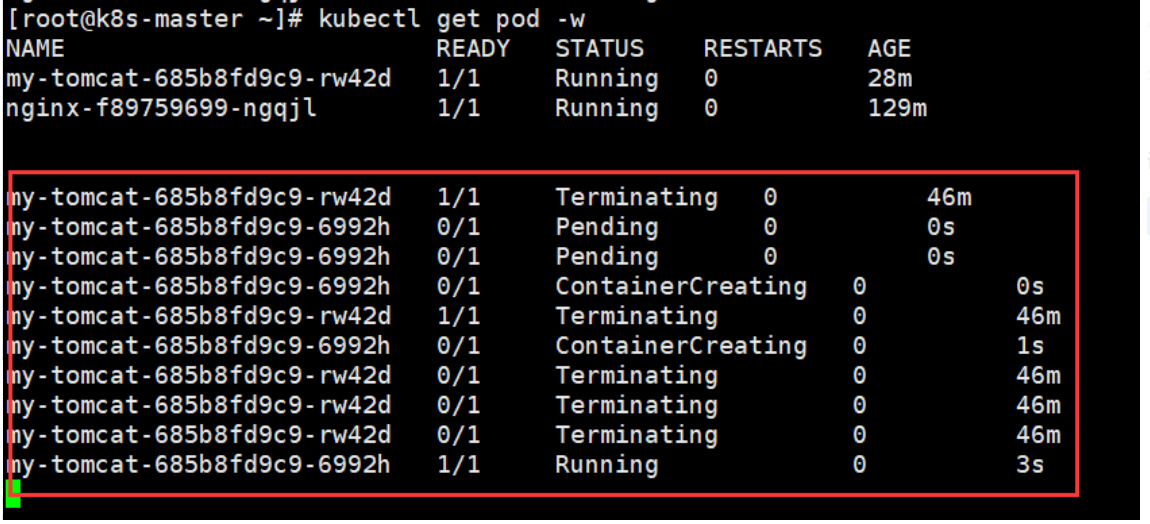The height and width of the screenshot is (524, 1150).
Task: Click the Running status of nginx pod
Action: click(x=607, y=109)
